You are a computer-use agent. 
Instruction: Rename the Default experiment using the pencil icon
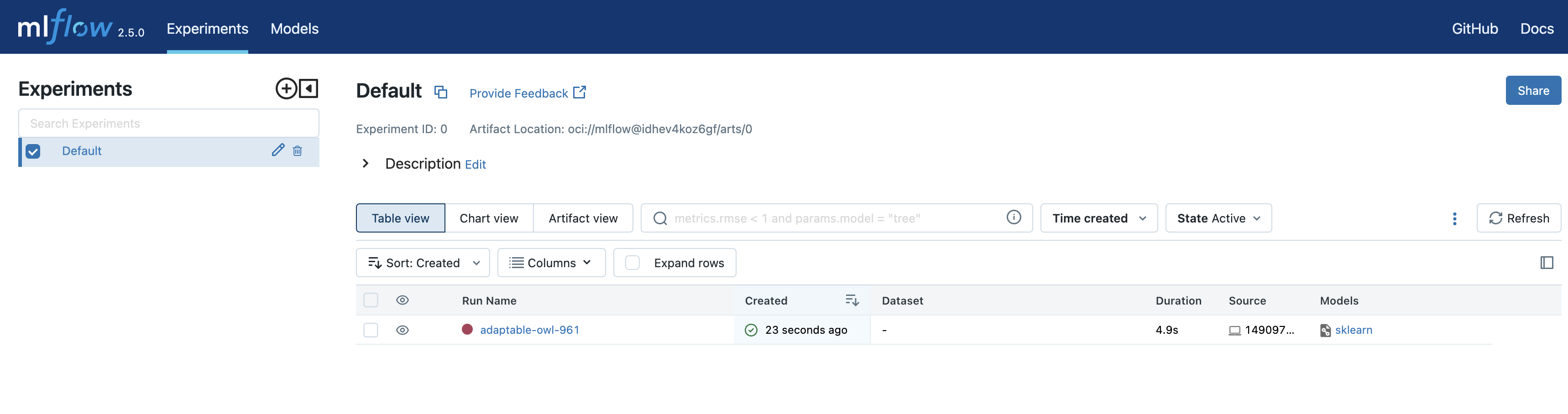[278, 150]
